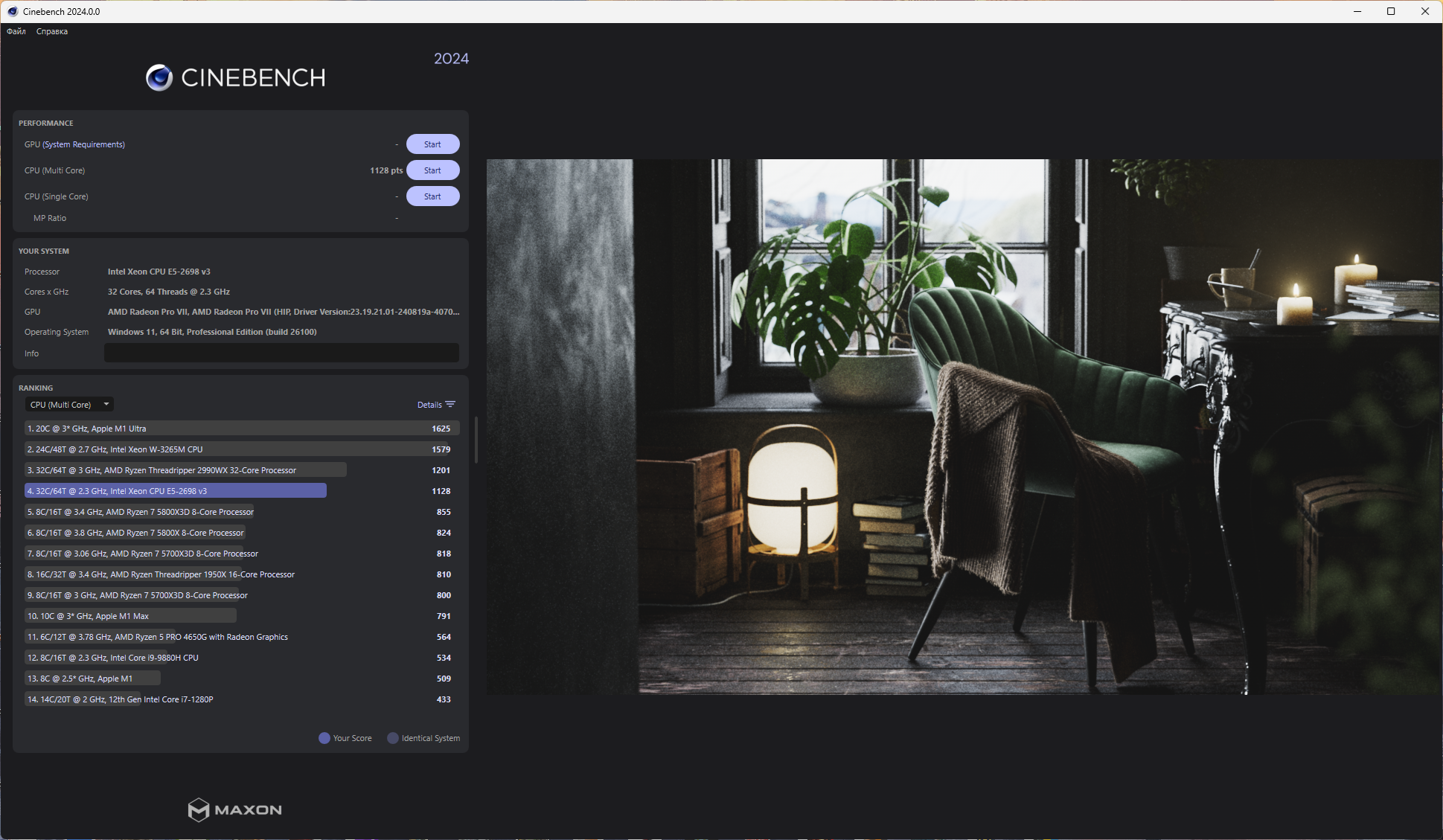Click the Cinebench app icon in title bar
The height and width of the screenshot is (840, 1443).
pos(13,11)
